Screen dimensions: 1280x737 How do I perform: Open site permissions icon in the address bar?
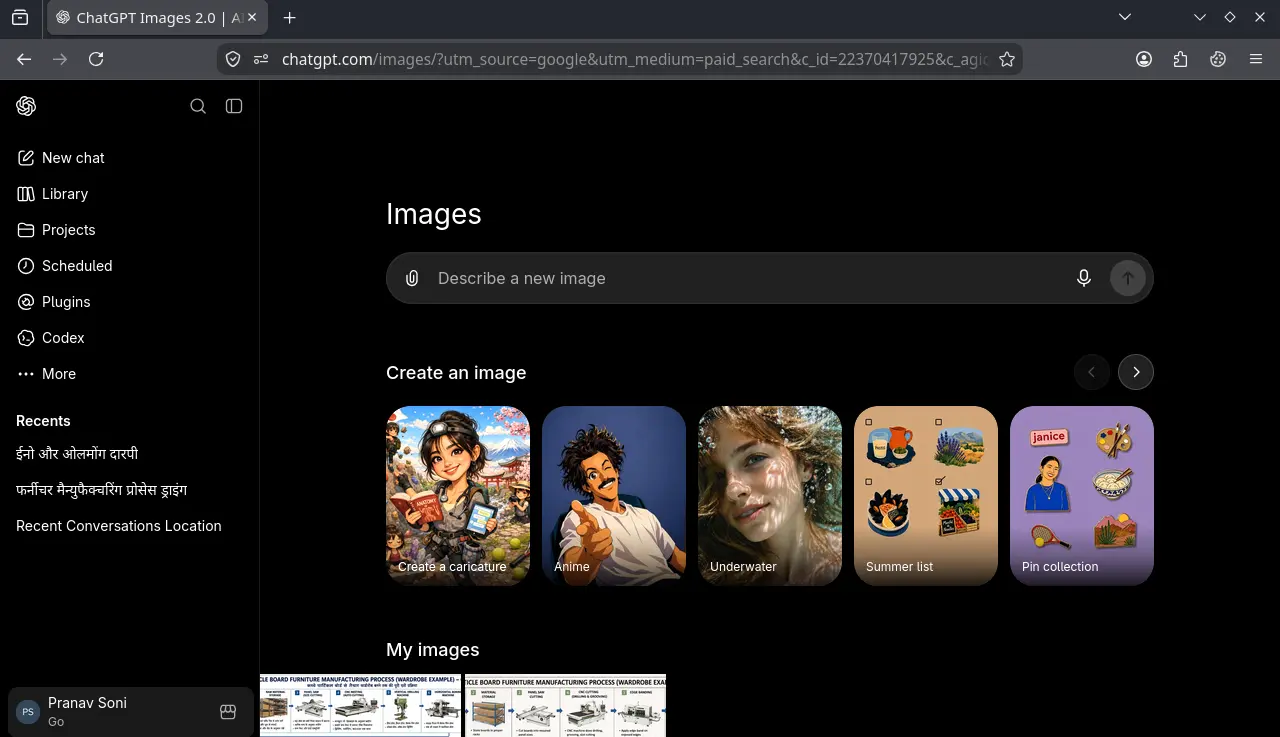coord(261,59)
